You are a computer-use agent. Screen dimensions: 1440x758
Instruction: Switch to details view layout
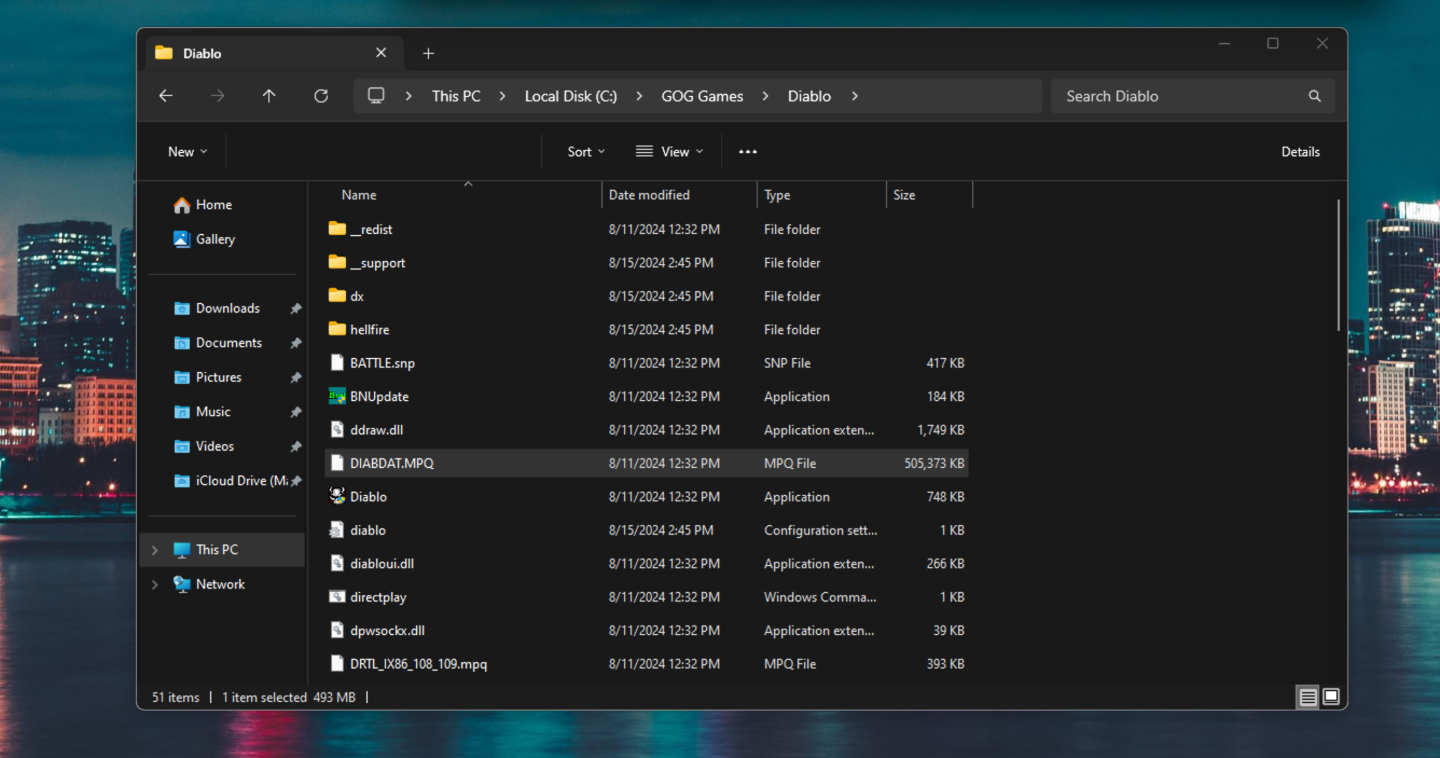coord(1307,697)
